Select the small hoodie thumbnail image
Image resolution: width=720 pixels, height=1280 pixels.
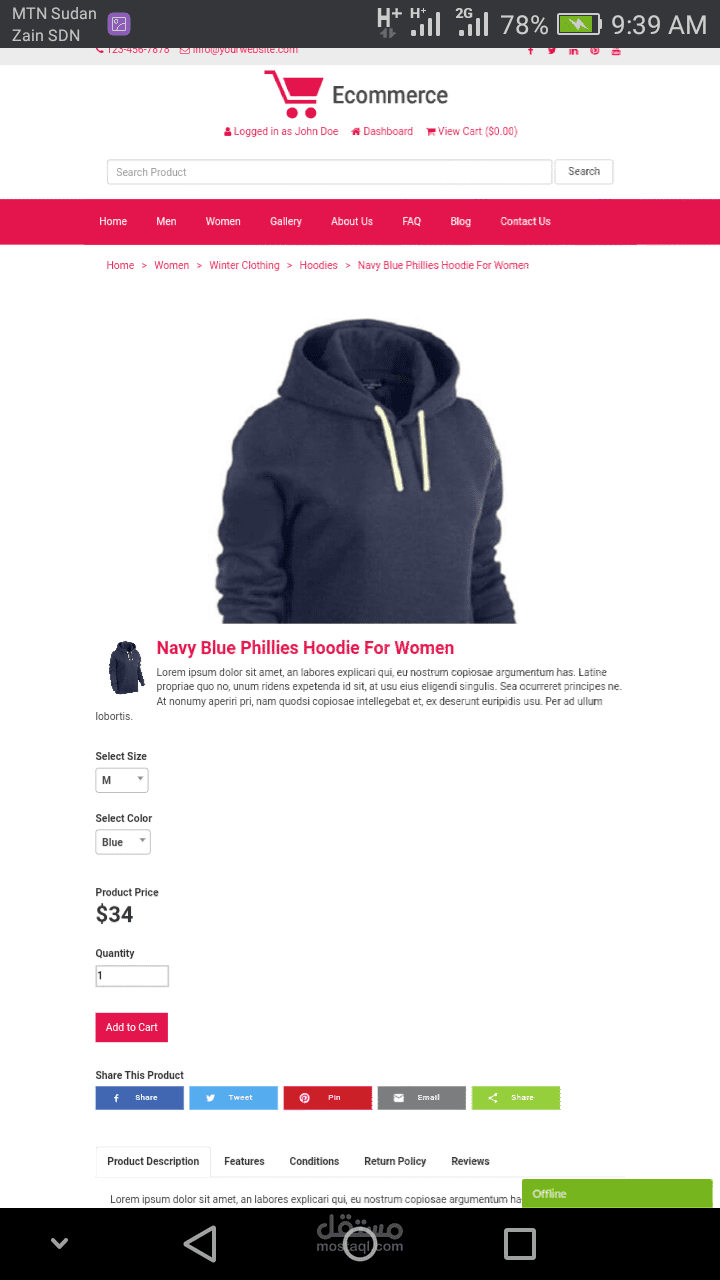click(126, 668)
